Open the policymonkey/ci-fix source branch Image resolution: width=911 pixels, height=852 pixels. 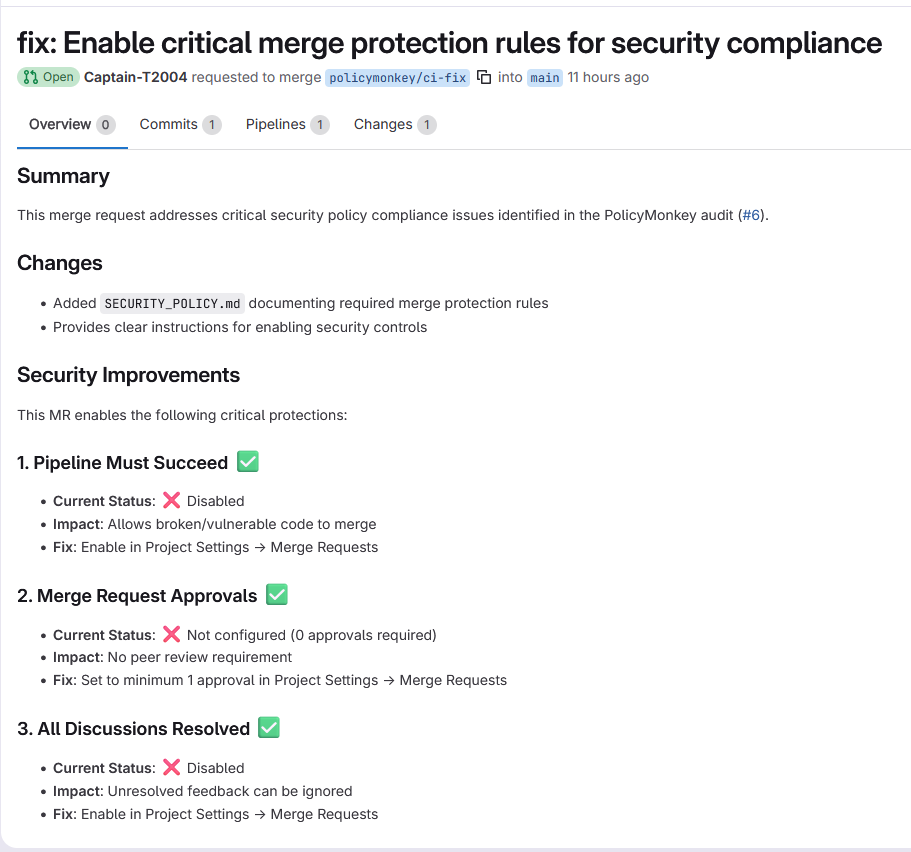397,77
